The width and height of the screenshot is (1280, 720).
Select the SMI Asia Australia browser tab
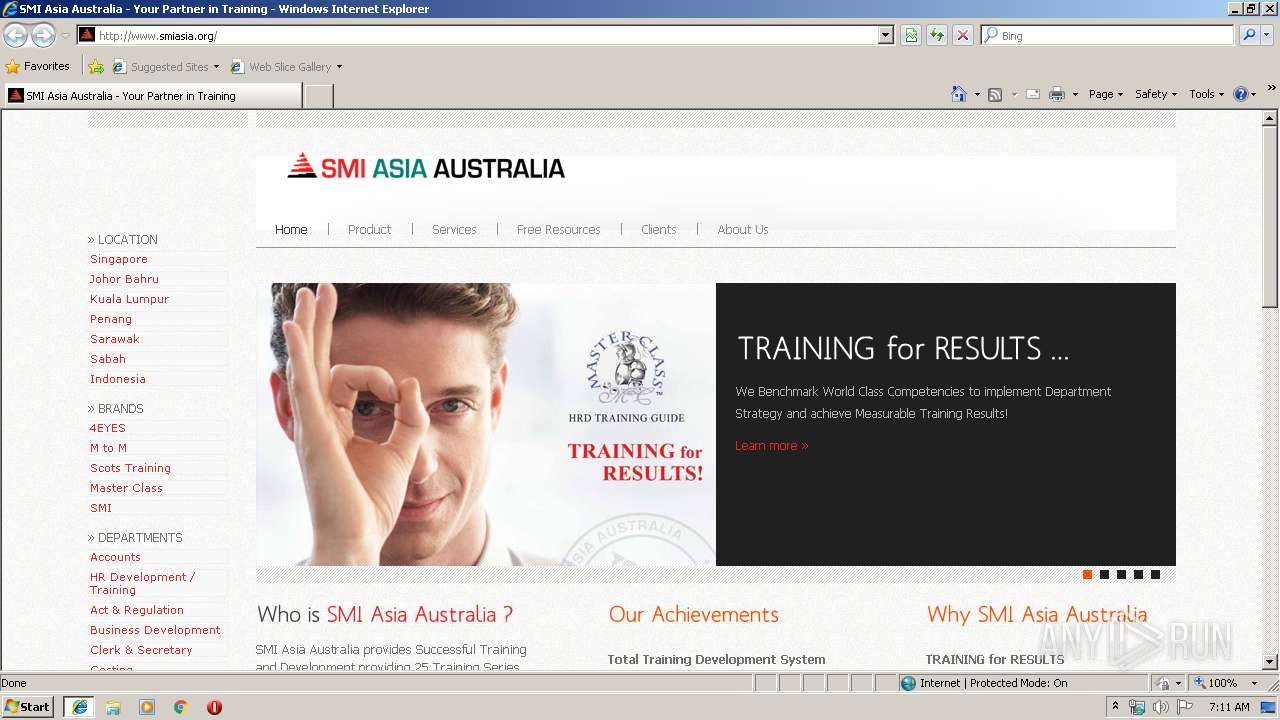pos(152,96)
